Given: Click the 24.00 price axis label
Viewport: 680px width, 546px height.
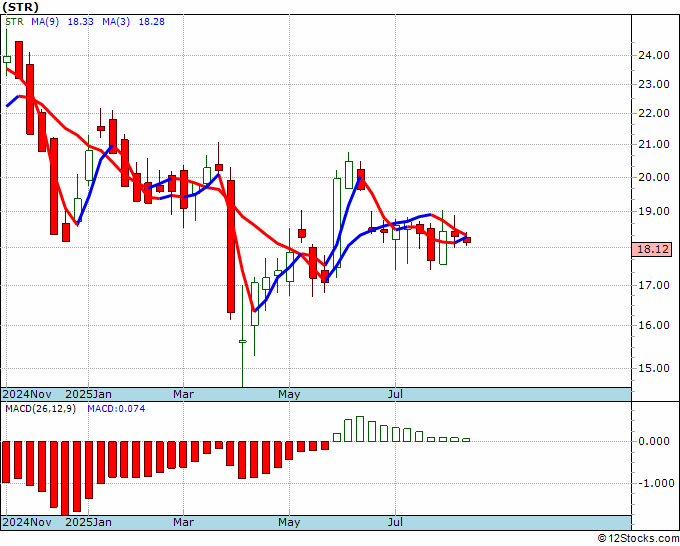Looking at the screenshot, I should coord(654,55).
